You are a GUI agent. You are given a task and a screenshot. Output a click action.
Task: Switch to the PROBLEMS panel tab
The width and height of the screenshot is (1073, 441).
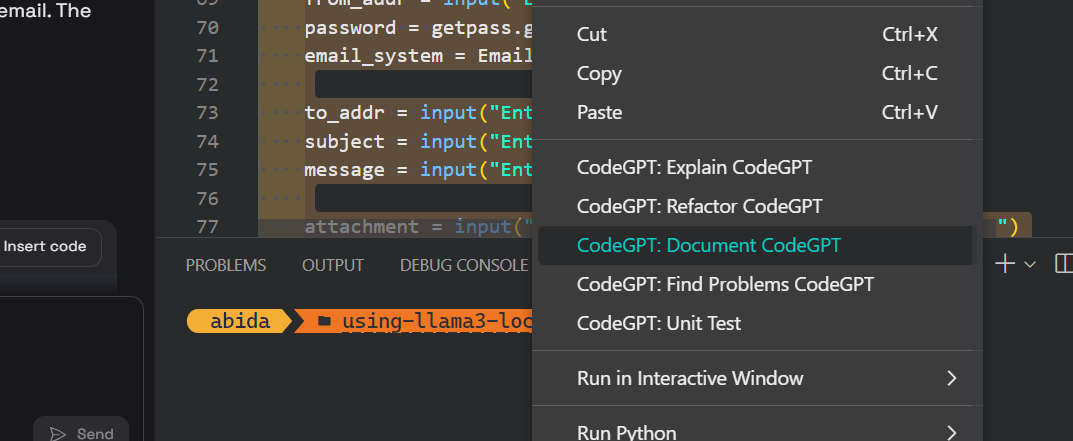(226, 265)
